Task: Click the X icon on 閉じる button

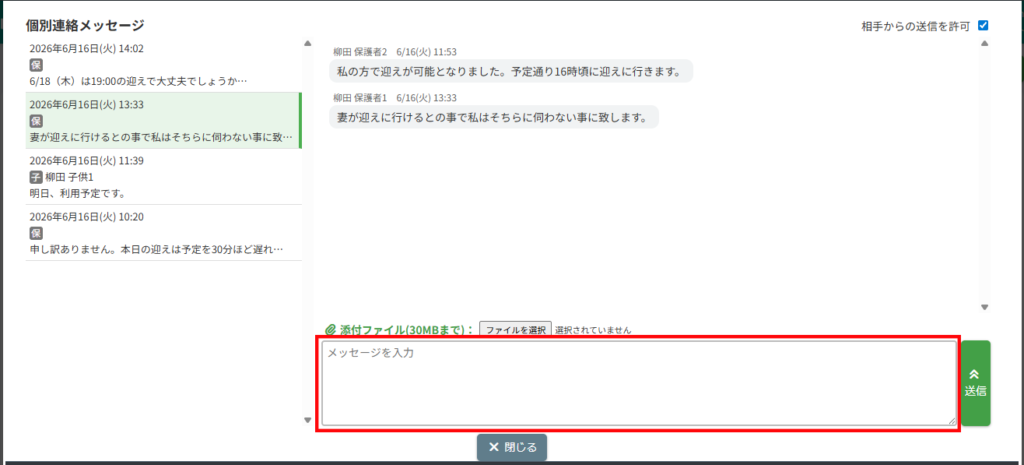Action: tap(494, 447)
